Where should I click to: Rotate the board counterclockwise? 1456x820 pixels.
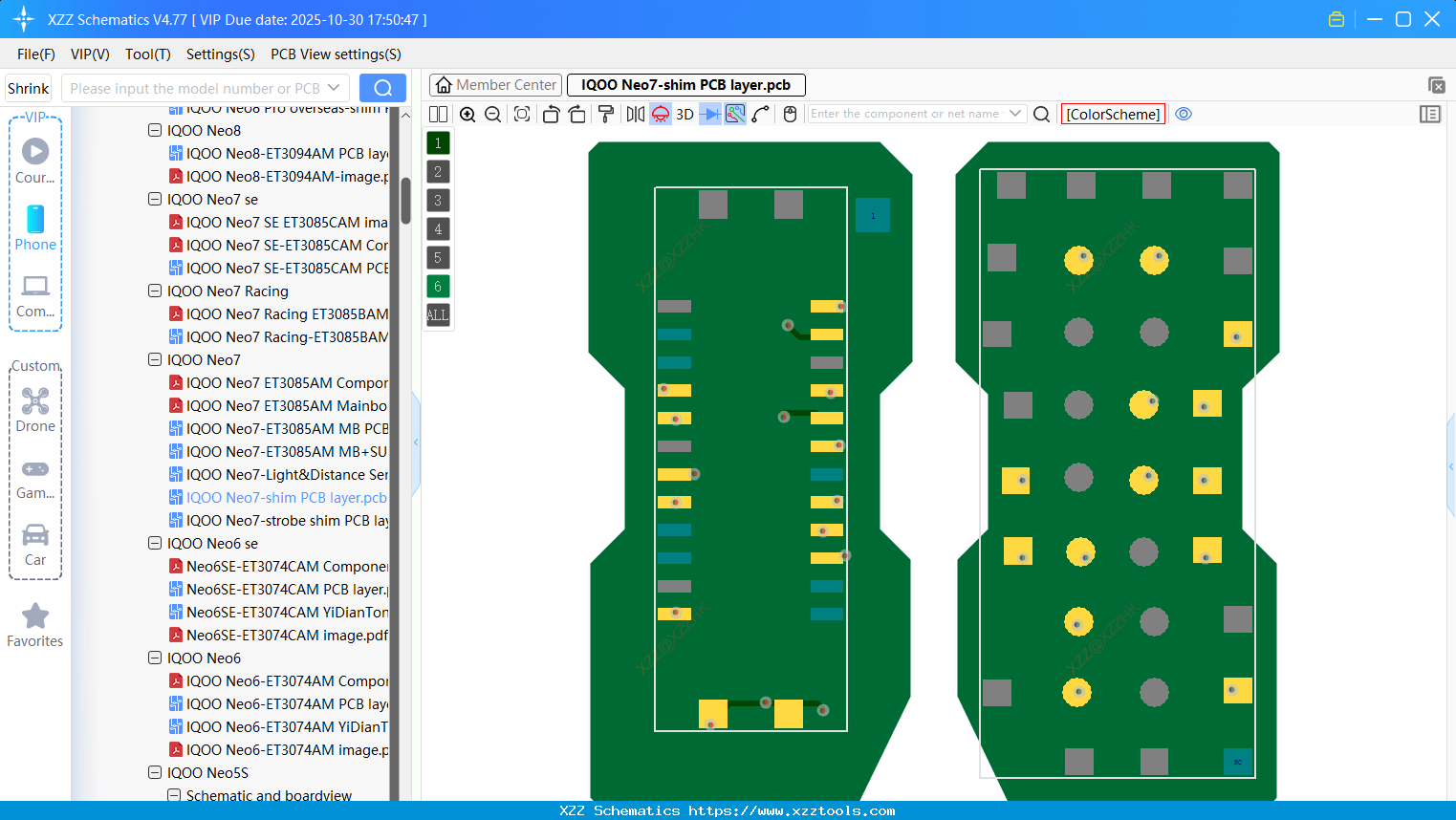[x=551, y=114]
